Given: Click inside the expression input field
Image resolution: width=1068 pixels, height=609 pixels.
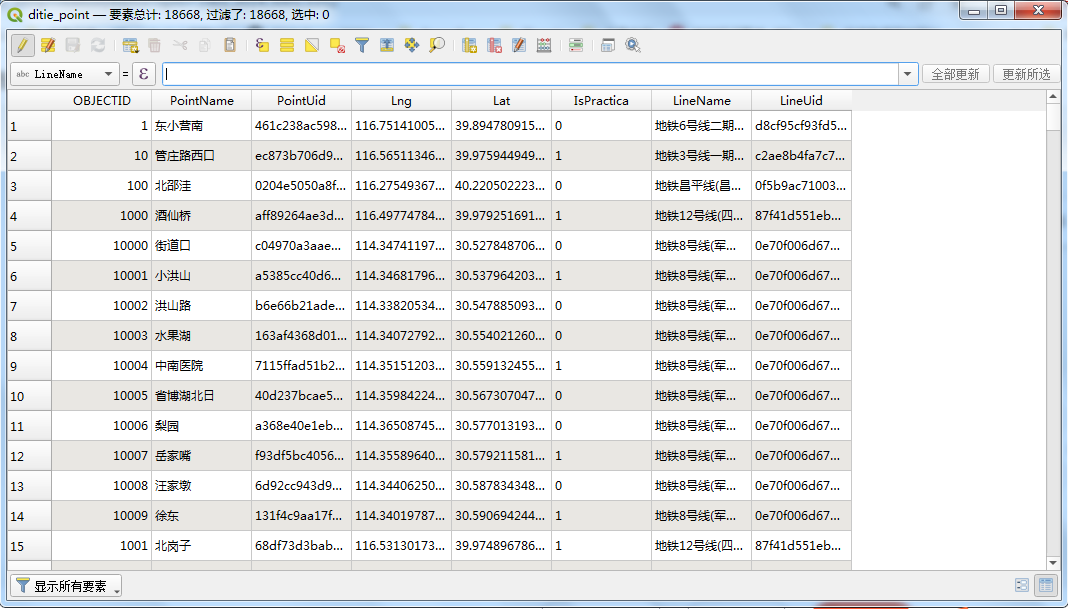Looking at the screenshot, I should tap(500, 73).
